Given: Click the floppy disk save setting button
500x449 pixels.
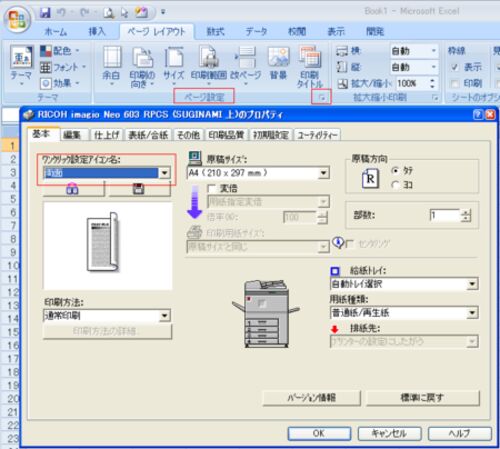Looking at the screenshot, I should coord(139,189).
